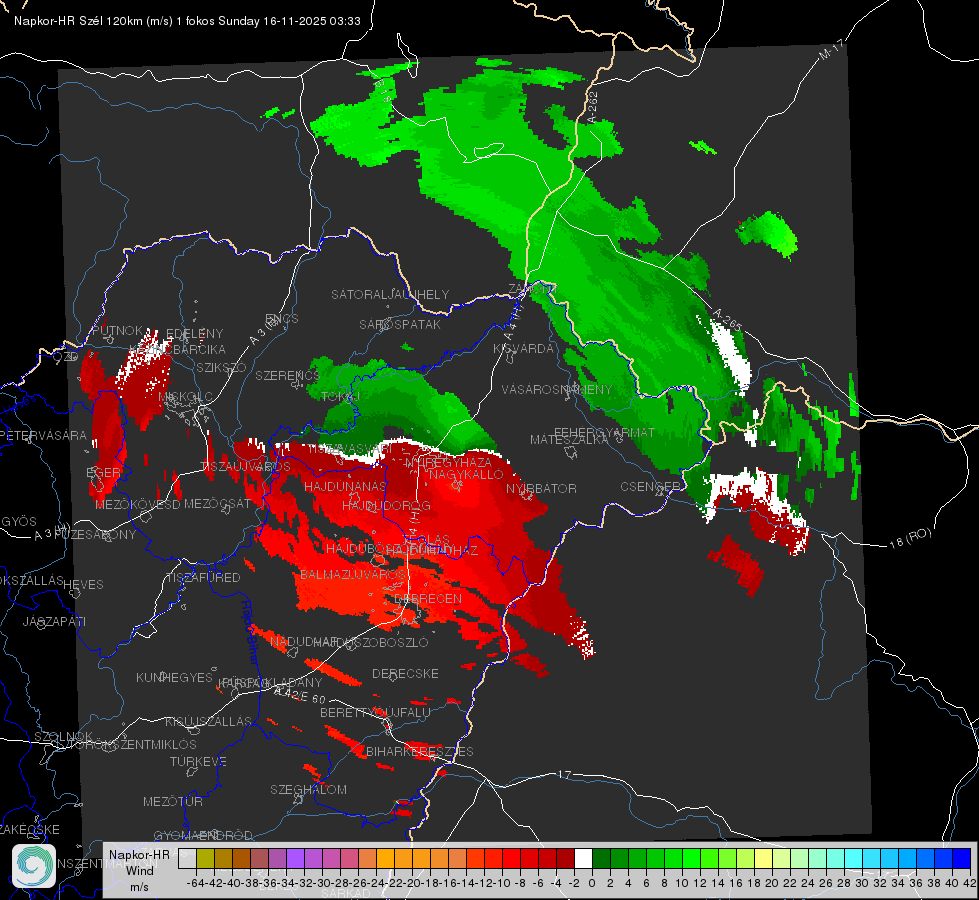Click the DEBRECEN city label
The width and height of the screenshot is (979, 900).
(428, 598)
